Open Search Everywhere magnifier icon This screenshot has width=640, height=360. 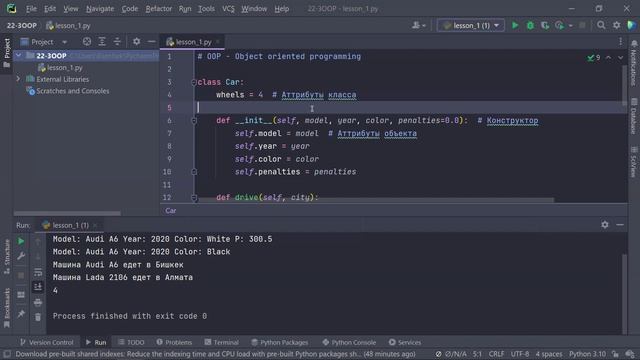[601, 25]
